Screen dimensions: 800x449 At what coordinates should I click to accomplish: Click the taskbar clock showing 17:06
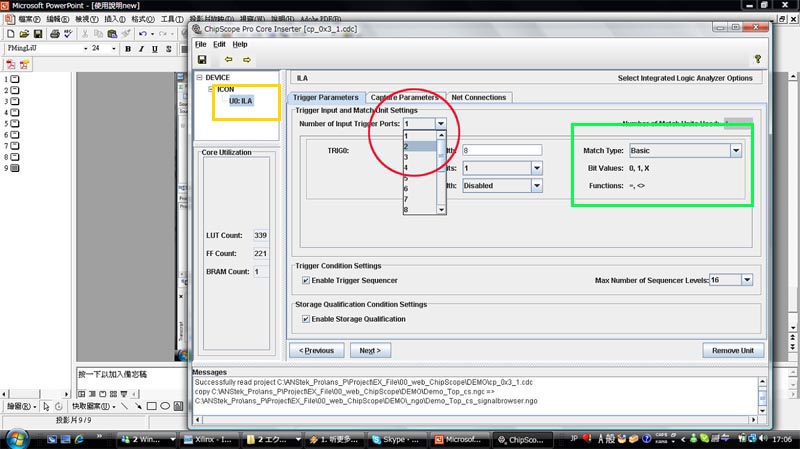click(x=782, y=439)
